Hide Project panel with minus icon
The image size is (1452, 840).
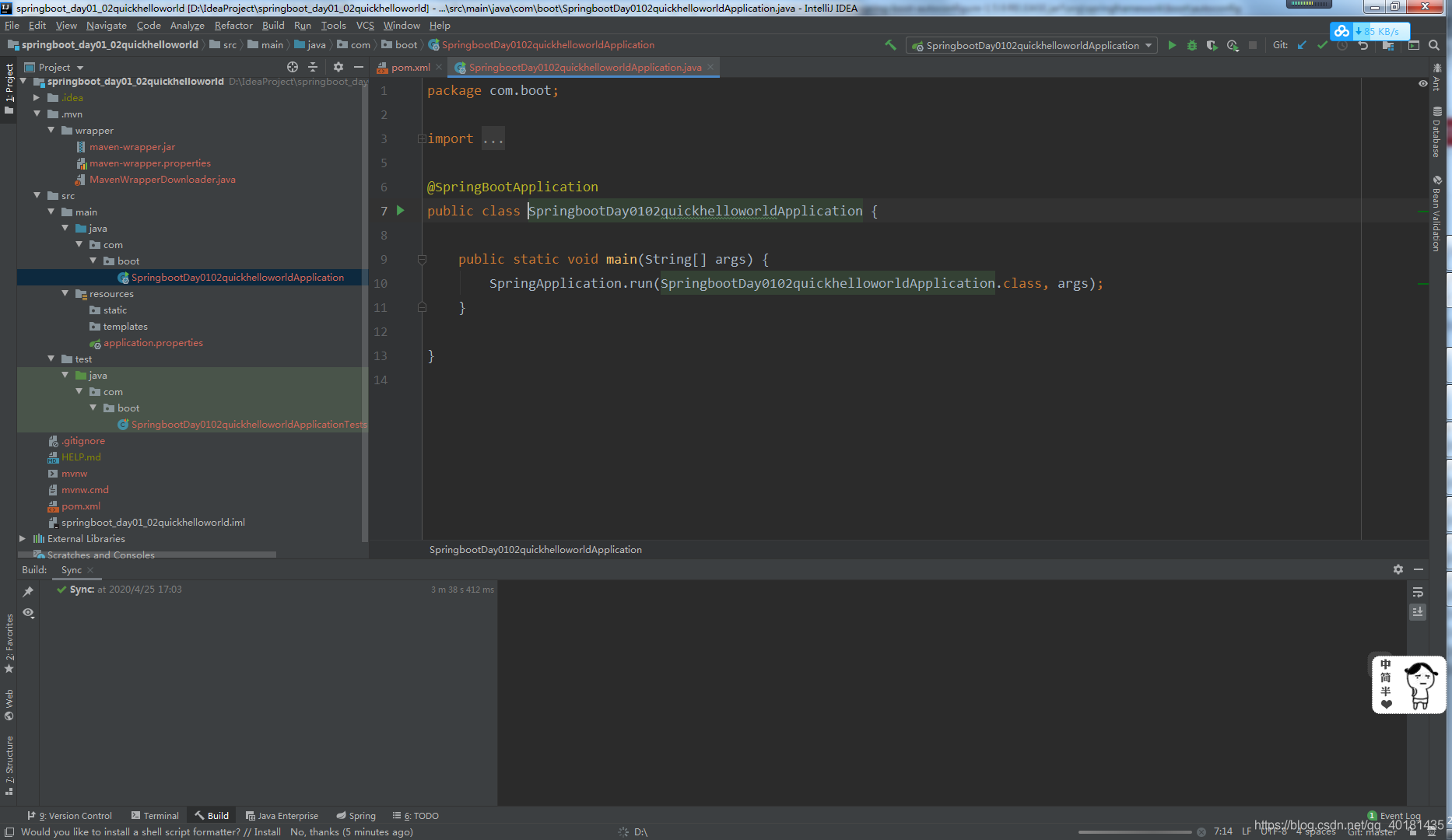[x=359, y=67]
